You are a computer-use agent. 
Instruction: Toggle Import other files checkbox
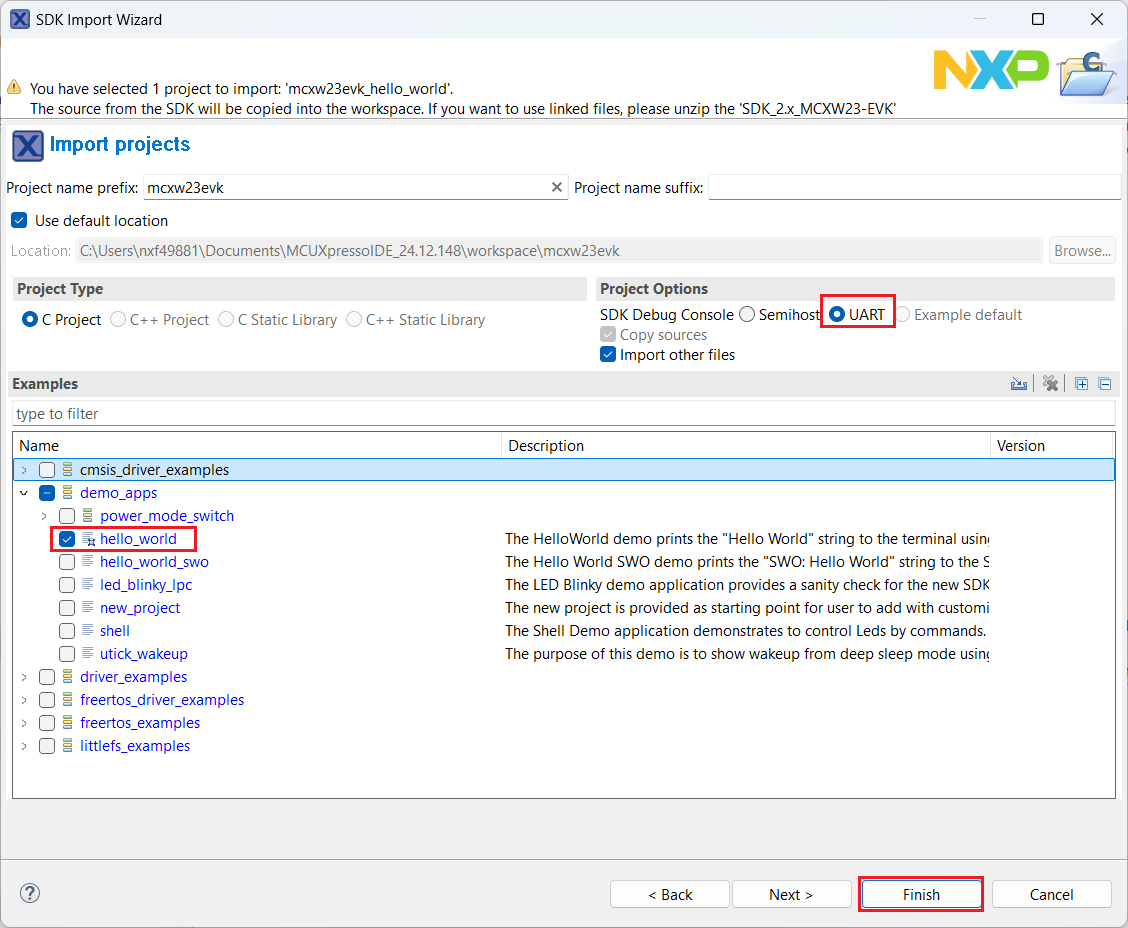(x=608, y=355)
